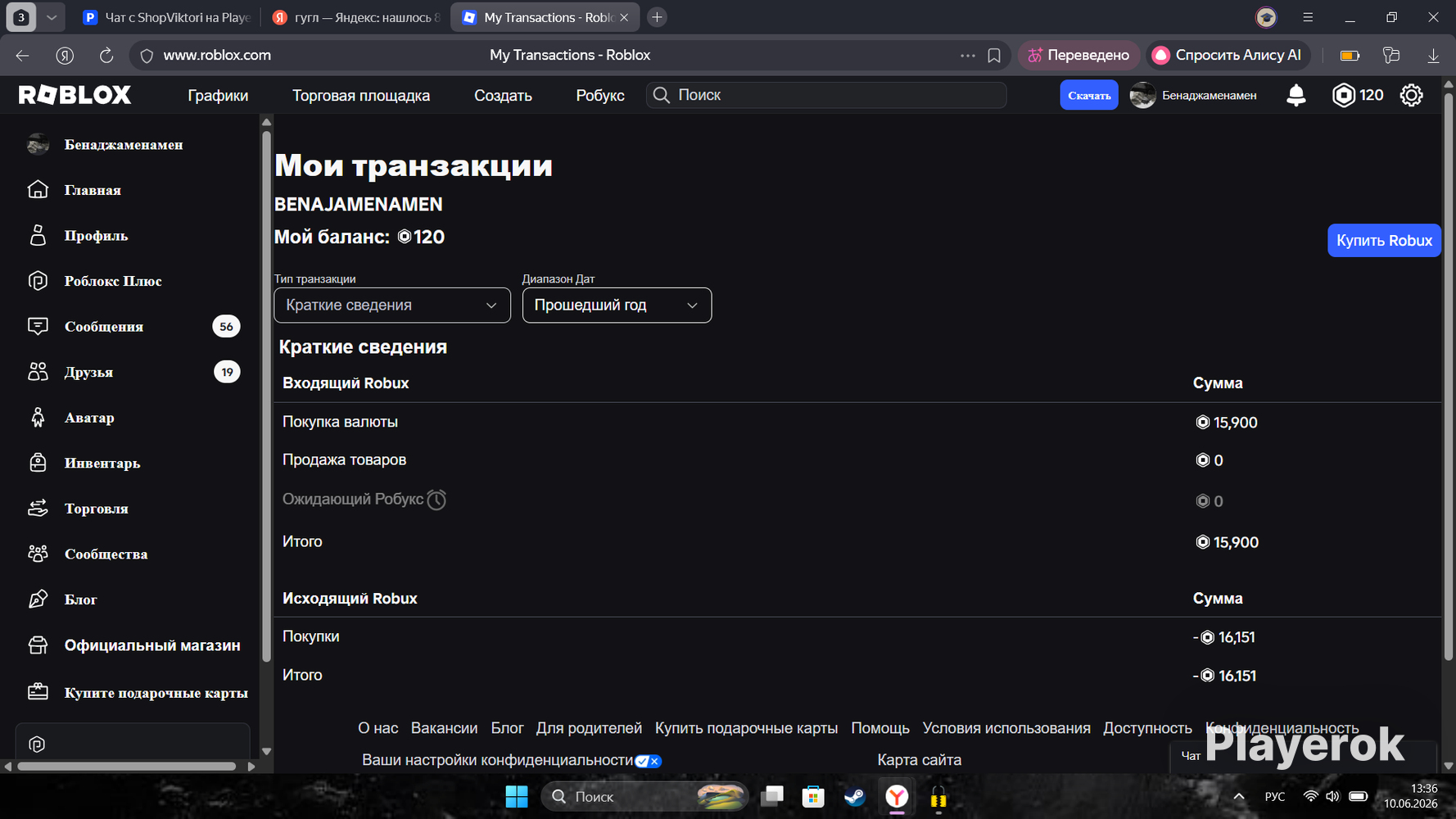Open the volume control in system tray
The image size is (1456, 819).
(x=1332, y=796)
